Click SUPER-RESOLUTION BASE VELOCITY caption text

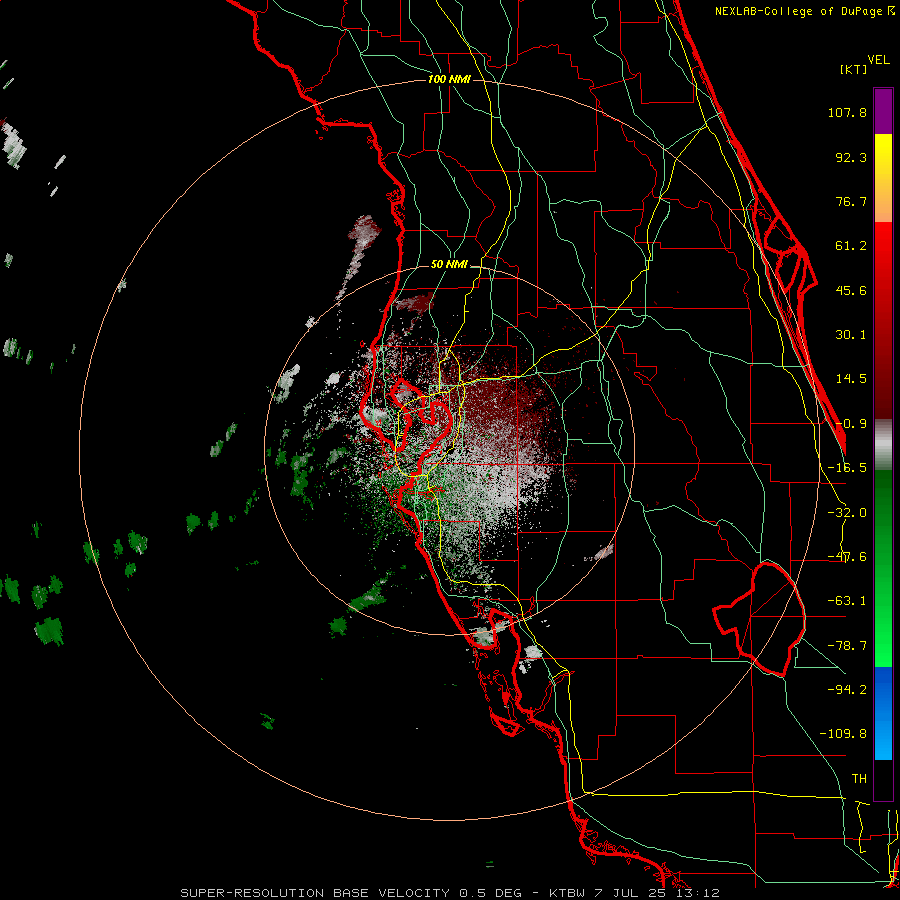pyautogui.click(x=315, y=893)
